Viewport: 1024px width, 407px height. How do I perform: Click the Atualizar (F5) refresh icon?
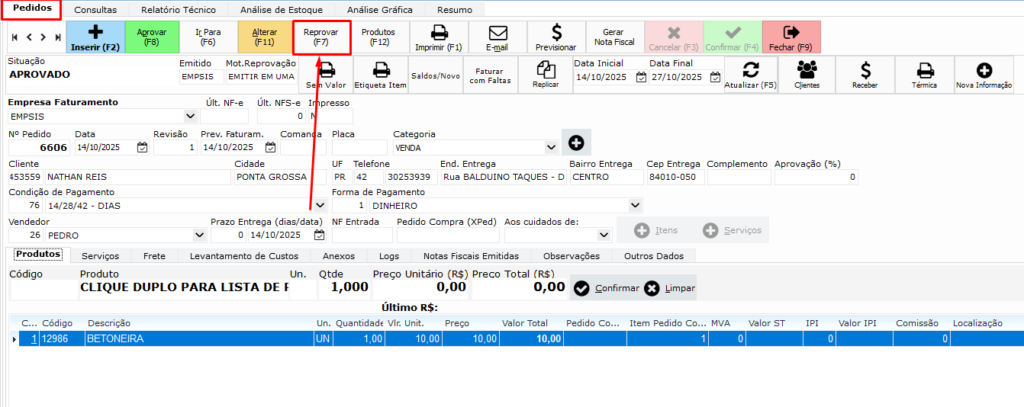[x=750, y=69]
